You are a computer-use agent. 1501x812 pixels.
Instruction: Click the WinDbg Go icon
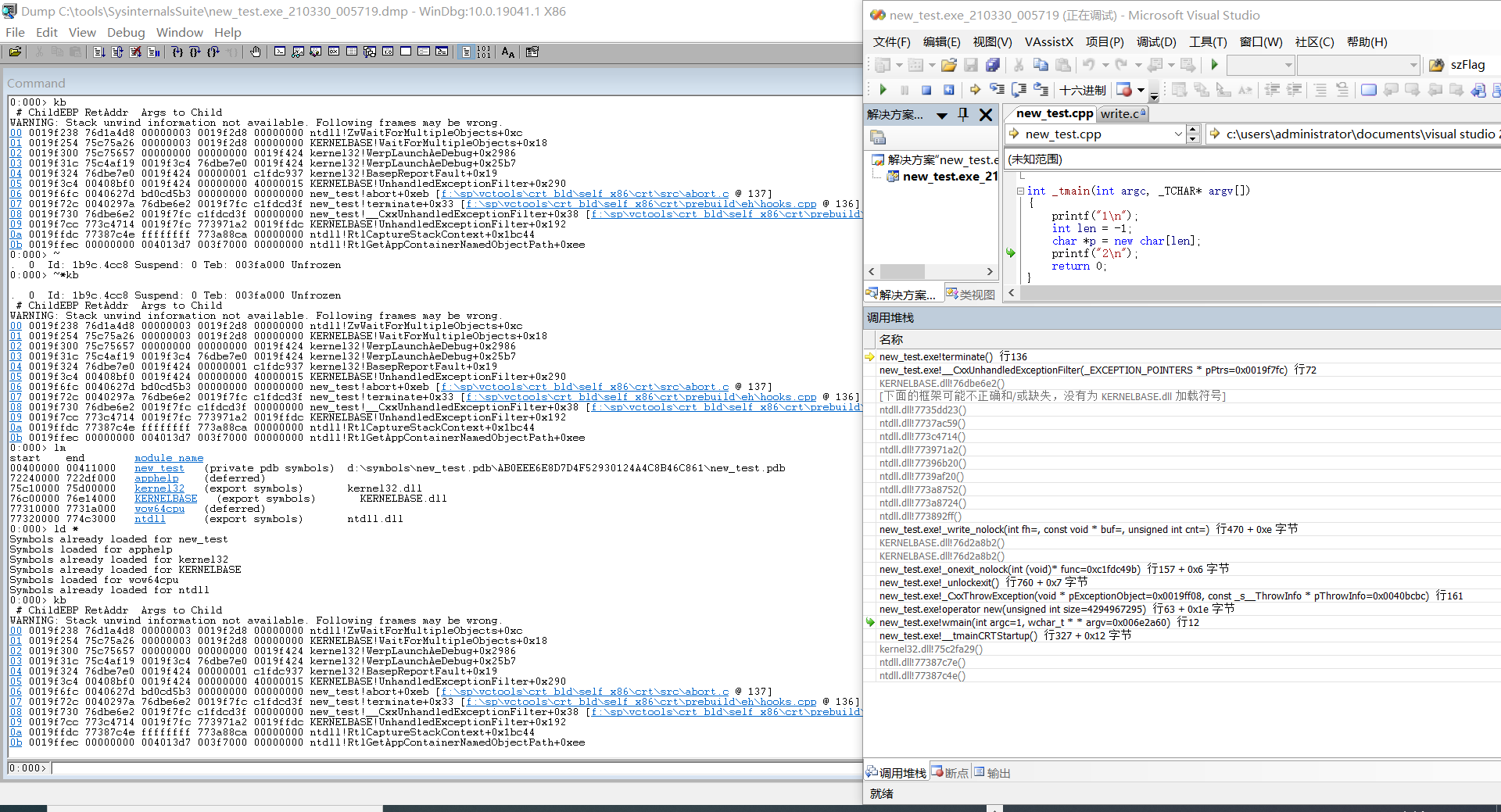pos(99,52)
